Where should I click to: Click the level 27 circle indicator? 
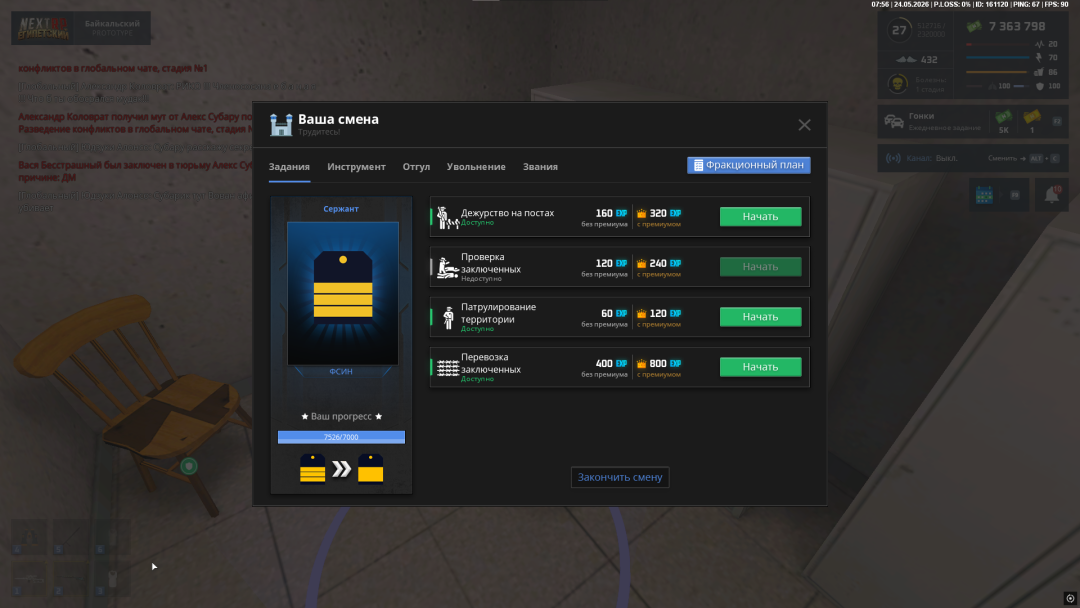coord(899,30)
